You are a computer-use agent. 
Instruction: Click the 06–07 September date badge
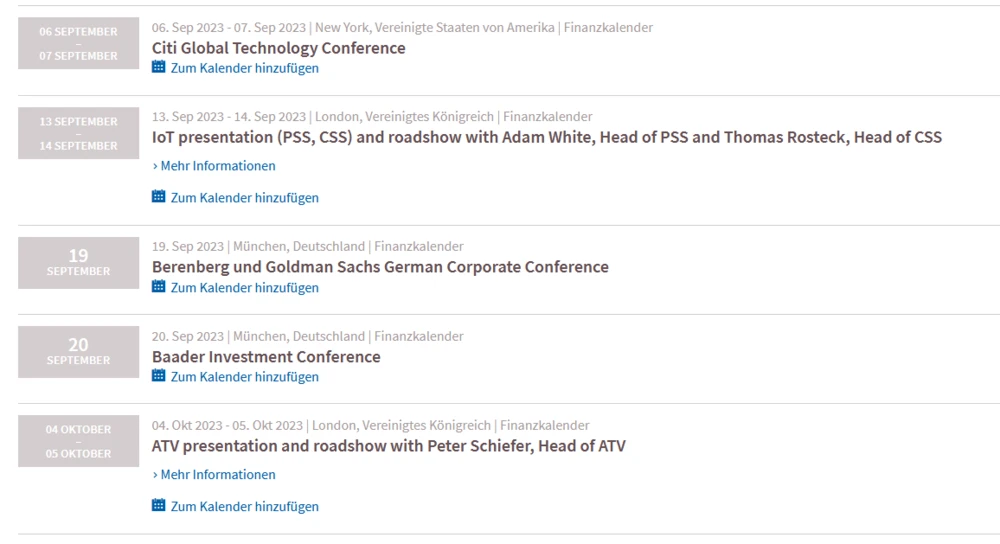[x=78, y=44]
